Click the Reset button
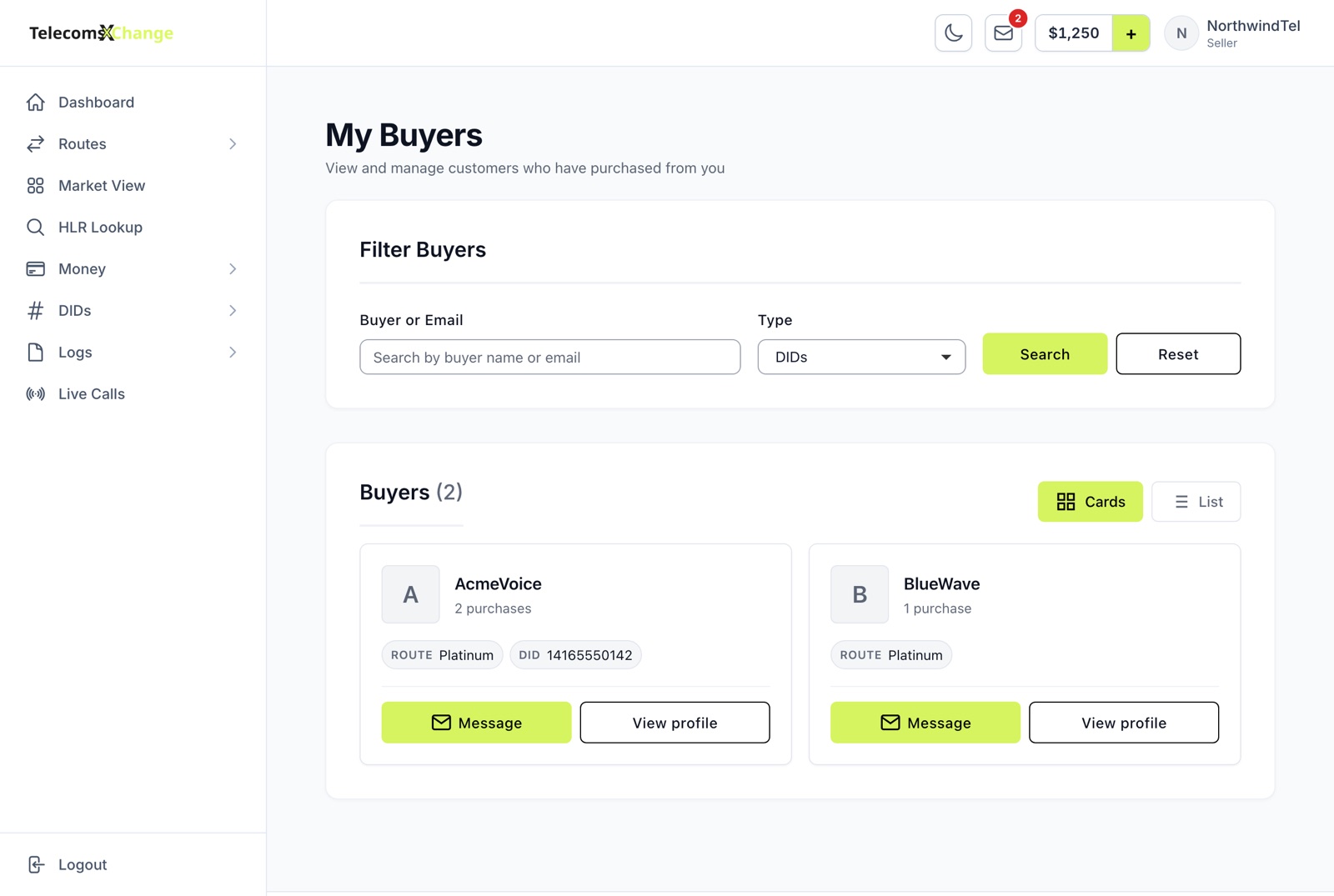Screen dimensions: 1334x896 point(1178,354)
